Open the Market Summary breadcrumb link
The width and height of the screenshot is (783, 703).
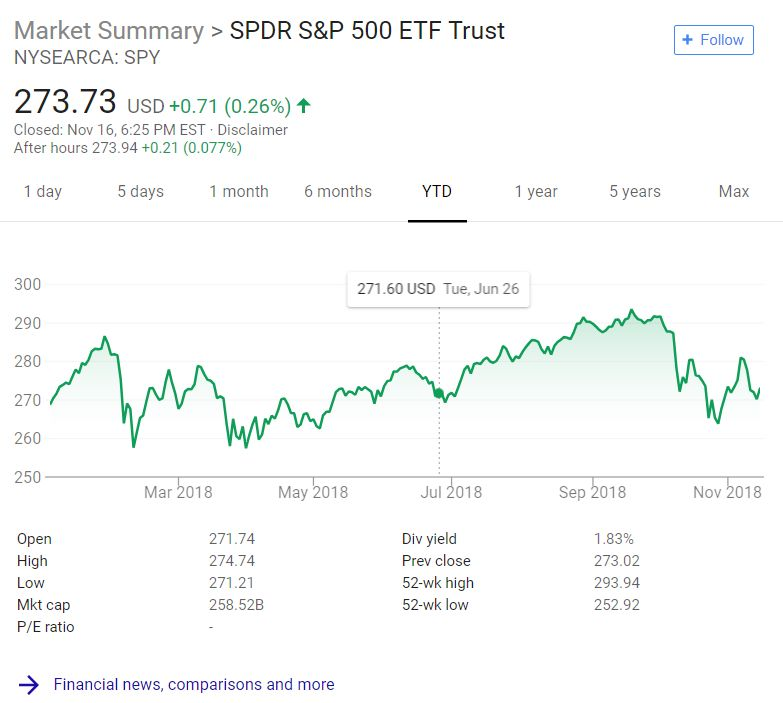coord(109,30)
